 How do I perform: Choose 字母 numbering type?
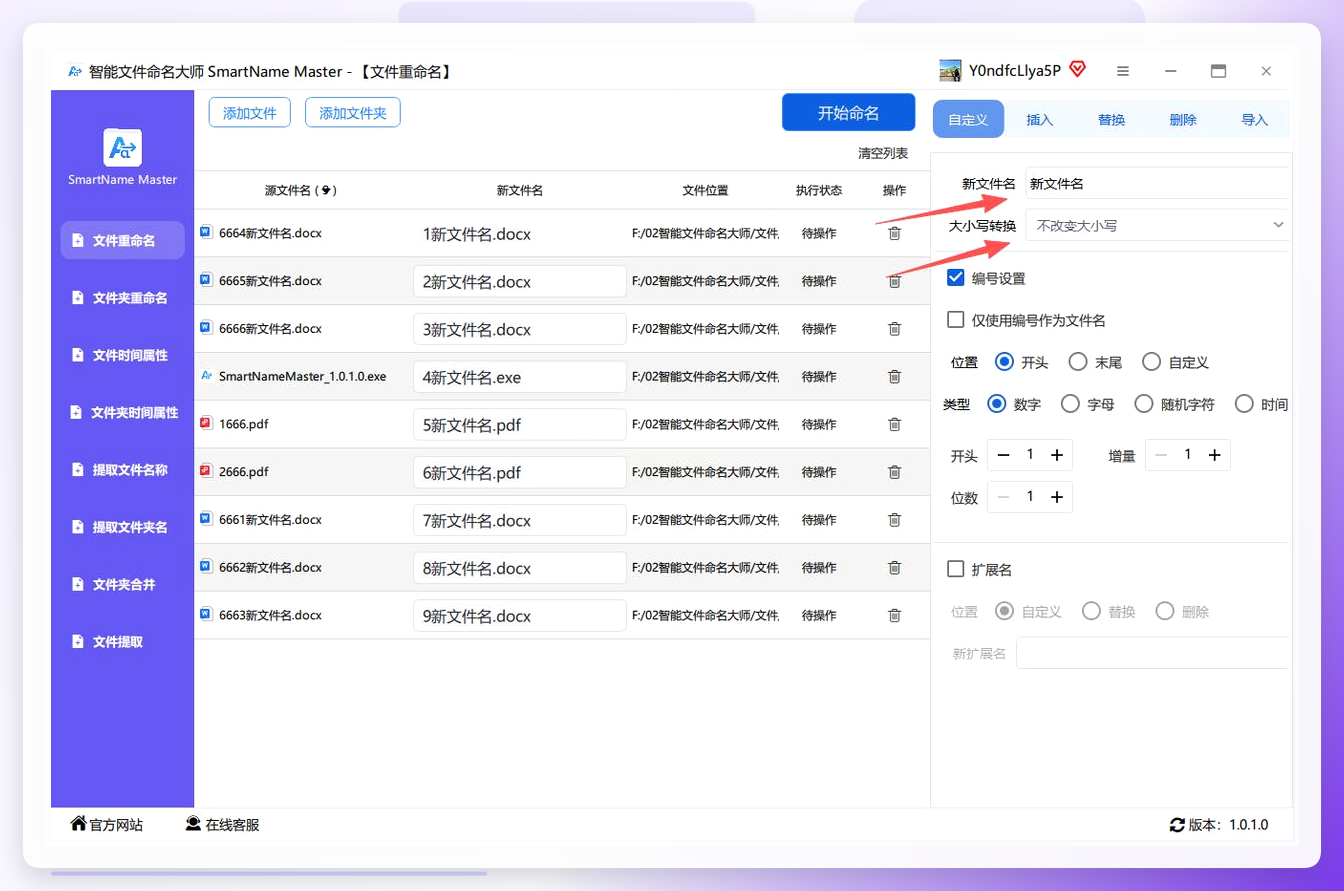point(1070,404)
